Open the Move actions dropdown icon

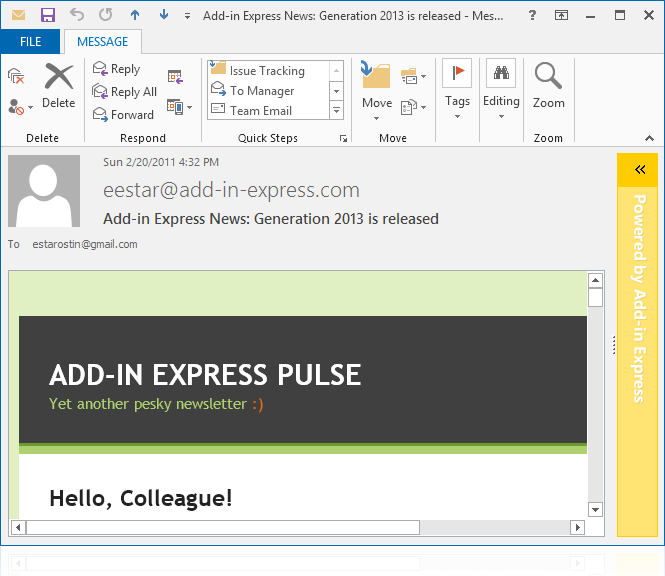click(x=413, y=107)
